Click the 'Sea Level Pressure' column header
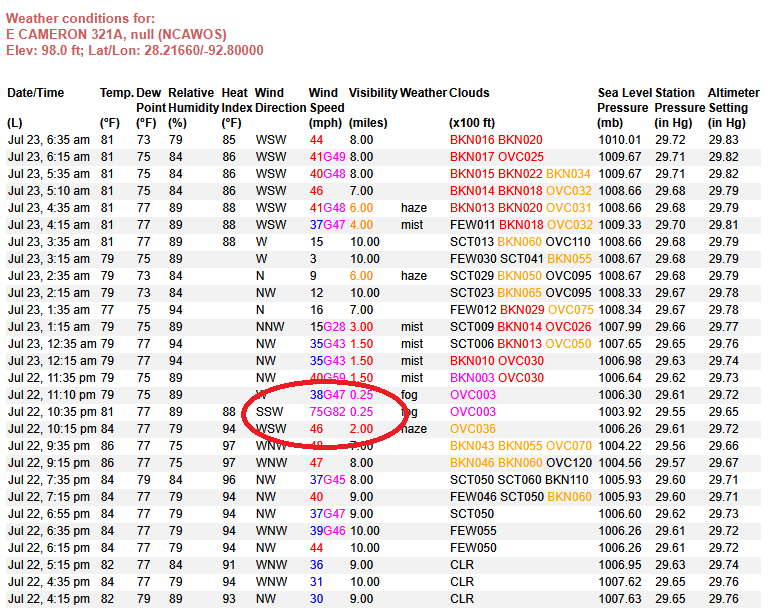The height and width of the screenshot is (610, 778). click(625, 100)
